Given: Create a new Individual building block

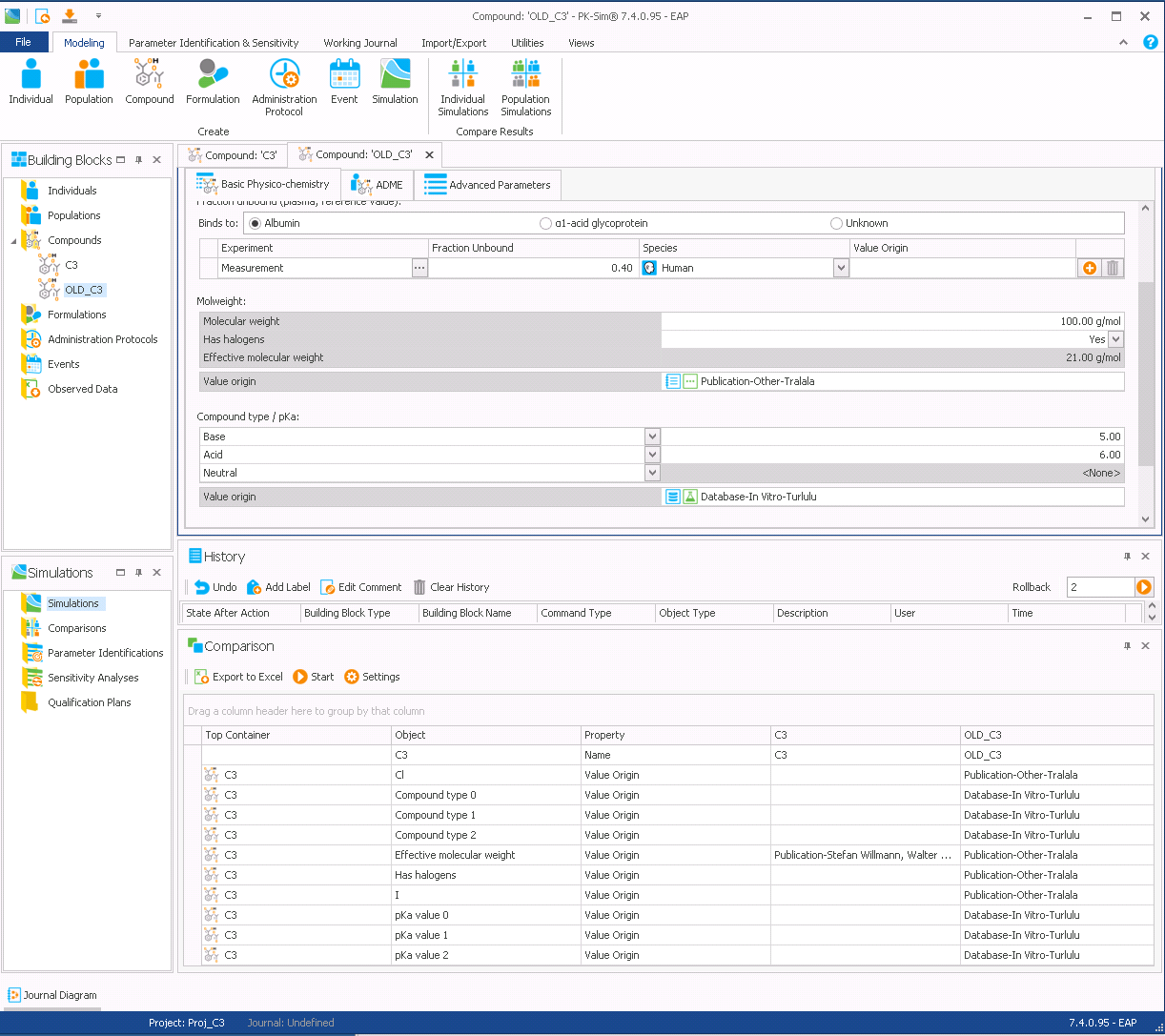Looking at the screenshot, I should coord(31,82).
